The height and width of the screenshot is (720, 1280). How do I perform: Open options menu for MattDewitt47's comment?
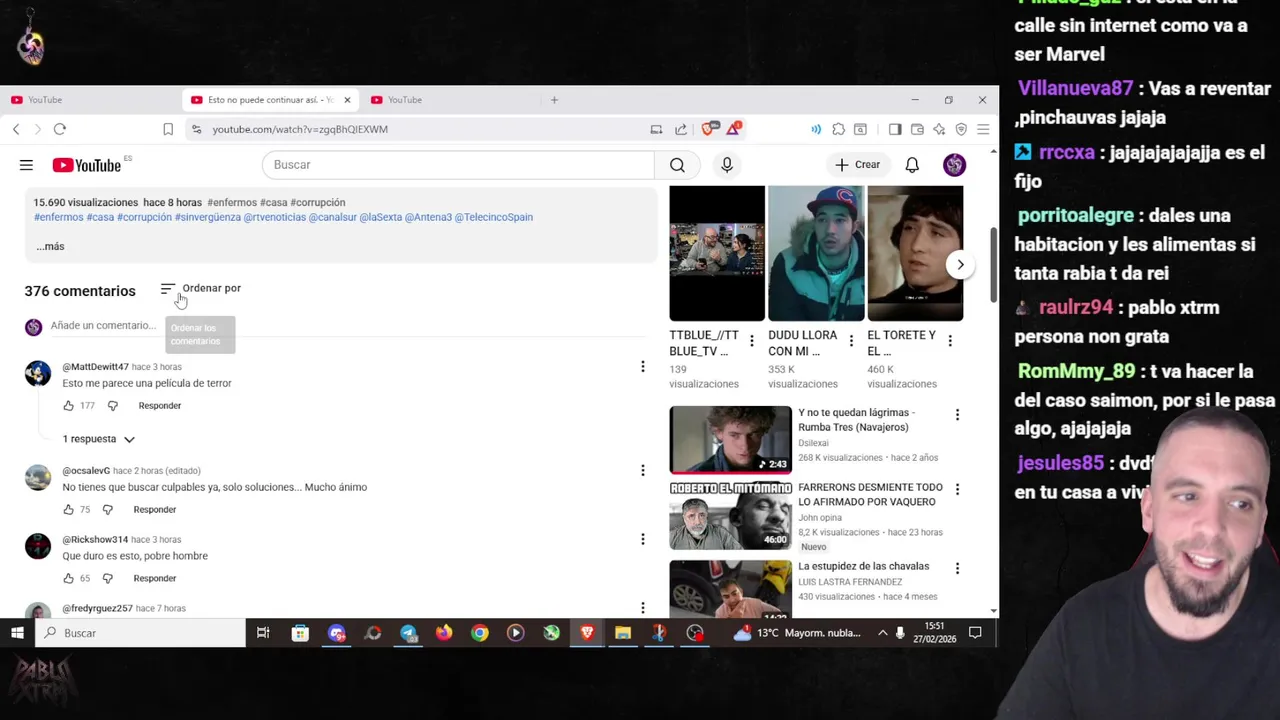pyautogui.click(x=643, y=367)
